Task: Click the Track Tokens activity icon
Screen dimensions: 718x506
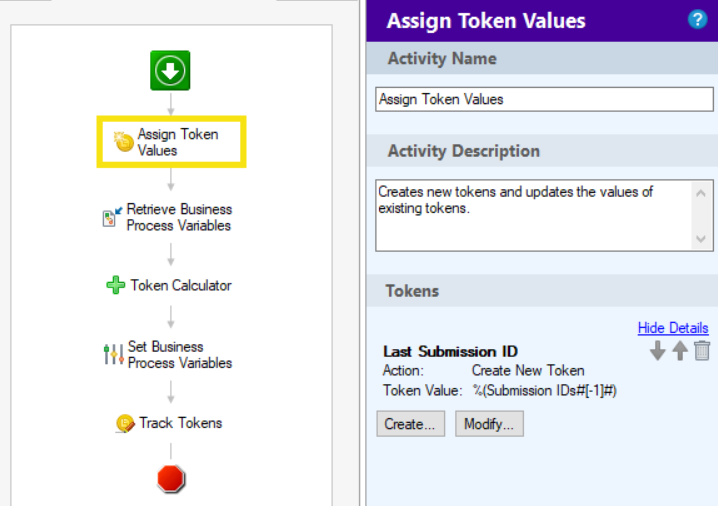Action: tap(125, 423)
